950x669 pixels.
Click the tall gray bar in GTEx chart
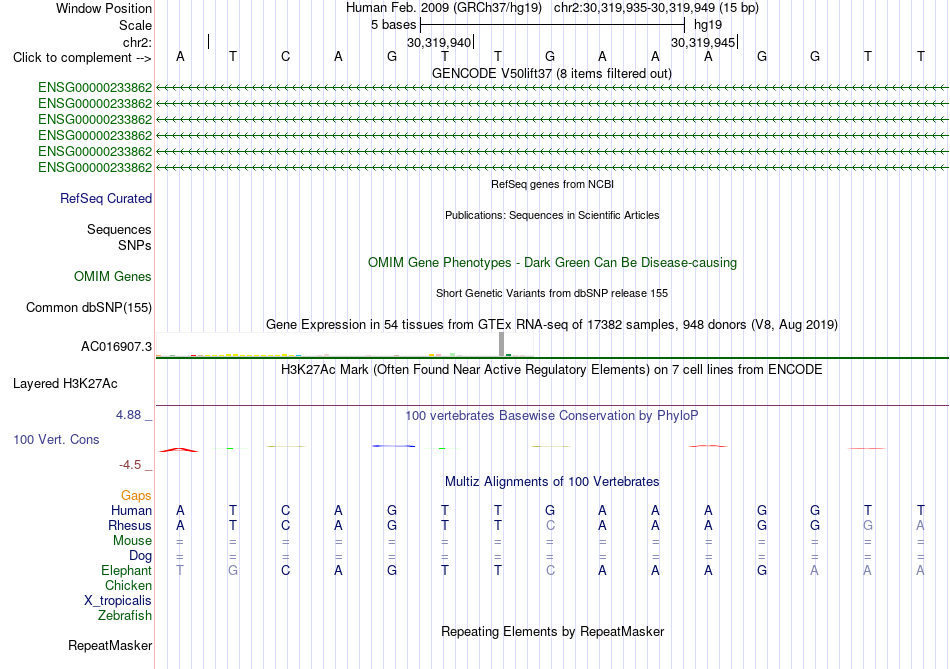pyautogui.click(x=501, y=344)
